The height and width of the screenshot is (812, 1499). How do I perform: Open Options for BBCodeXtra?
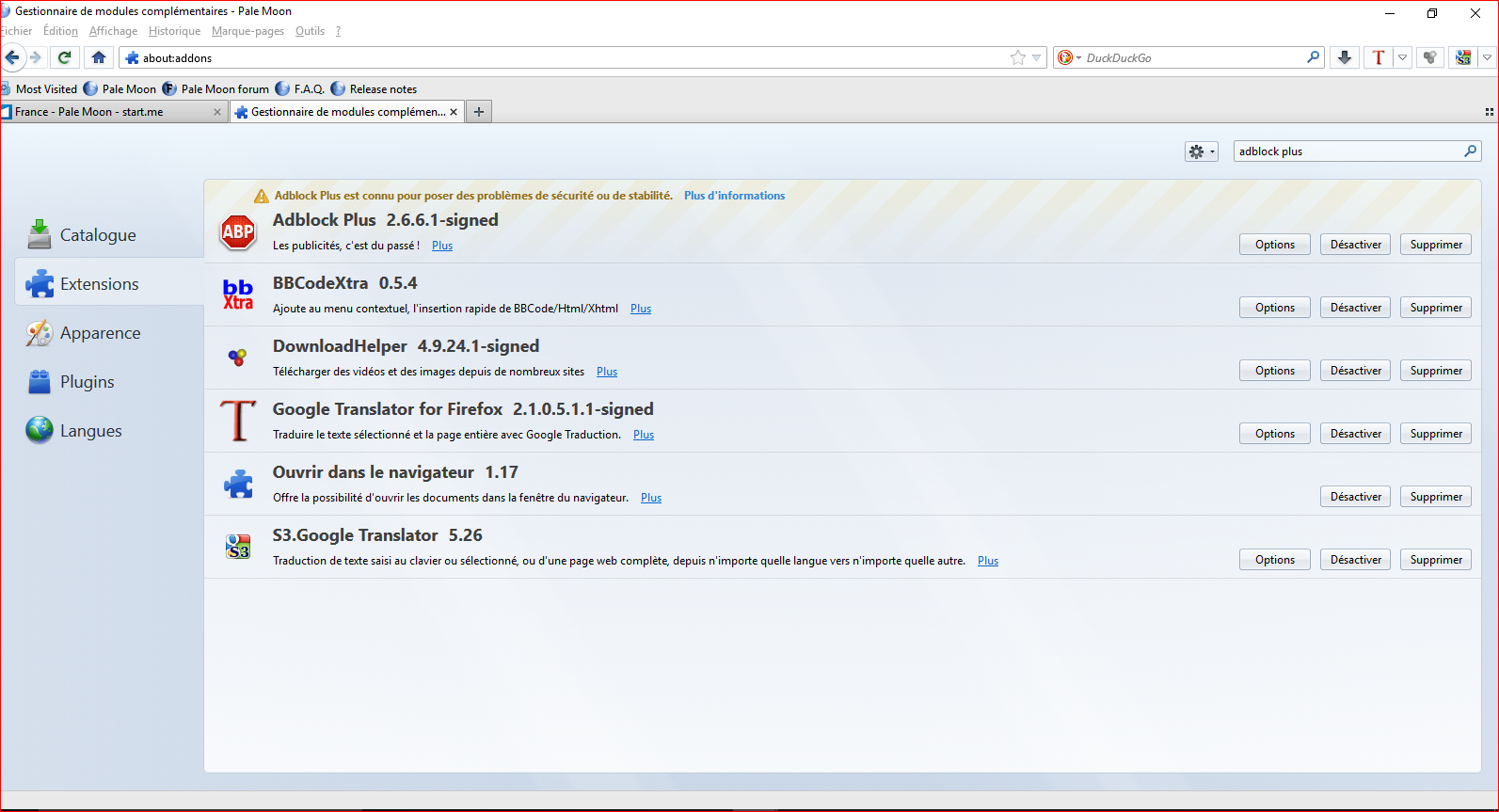[1275, 308]
